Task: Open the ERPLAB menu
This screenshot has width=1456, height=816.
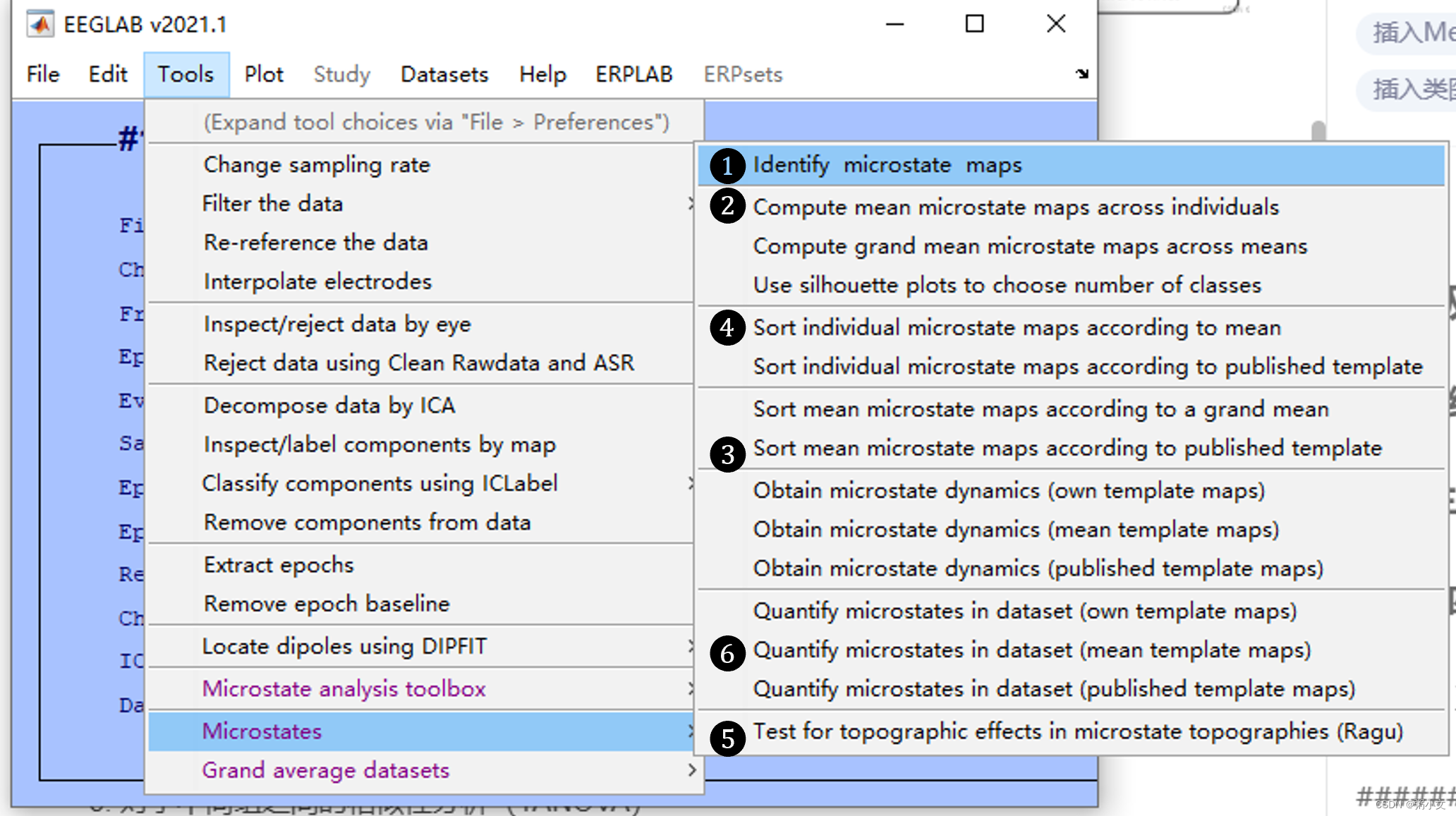Action: click(633, 74)
